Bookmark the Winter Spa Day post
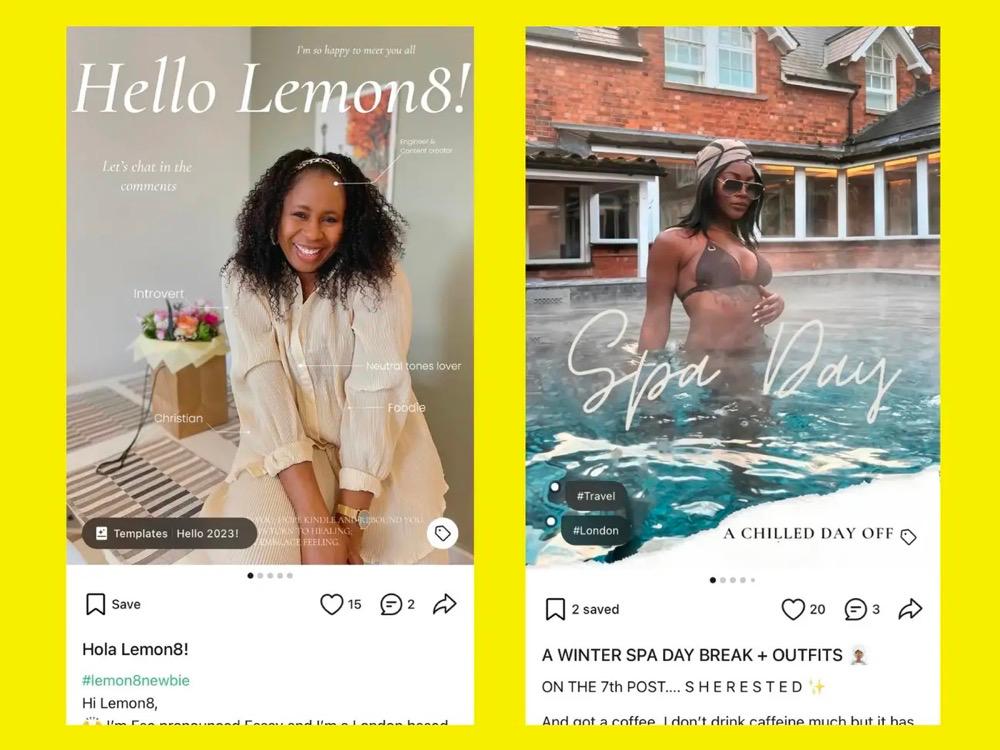This screenshot has width=1000, height=750. [x=555, y=609]
